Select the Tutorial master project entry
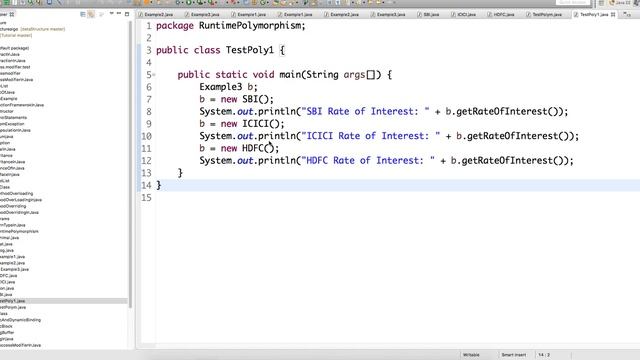The height and width of the screenshot is (360, 640). (x=16, y=36)
